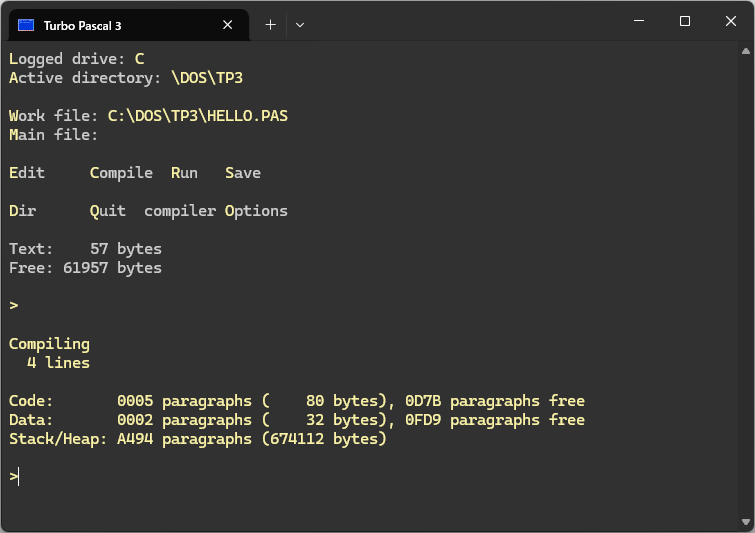755x533 pixels.
Task: Close the Turbo Pascal 3 tab
Action: [x=230, y=25]
